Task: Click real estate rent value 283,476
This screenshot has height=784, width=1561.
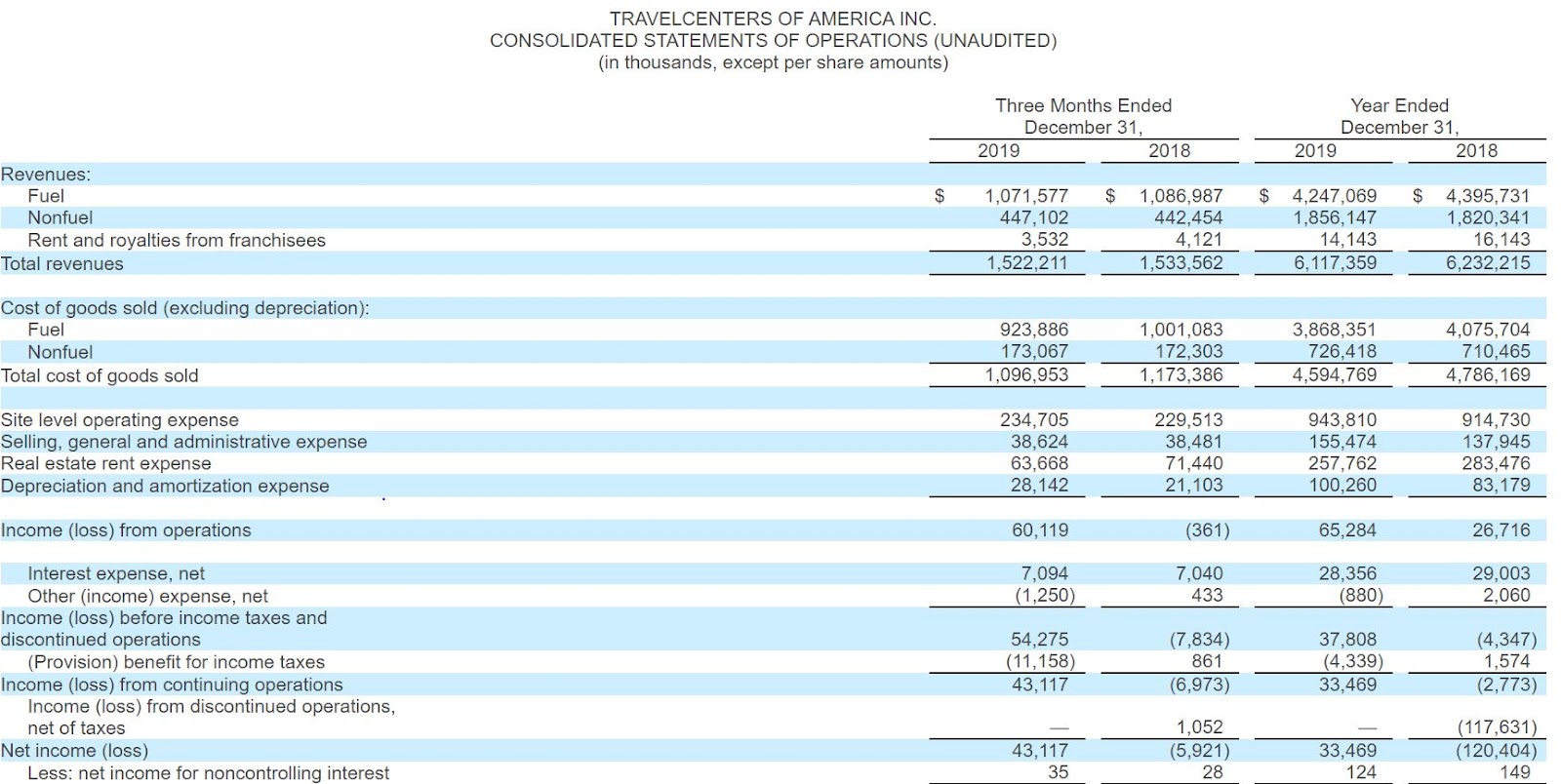Action: (1496, 463)
